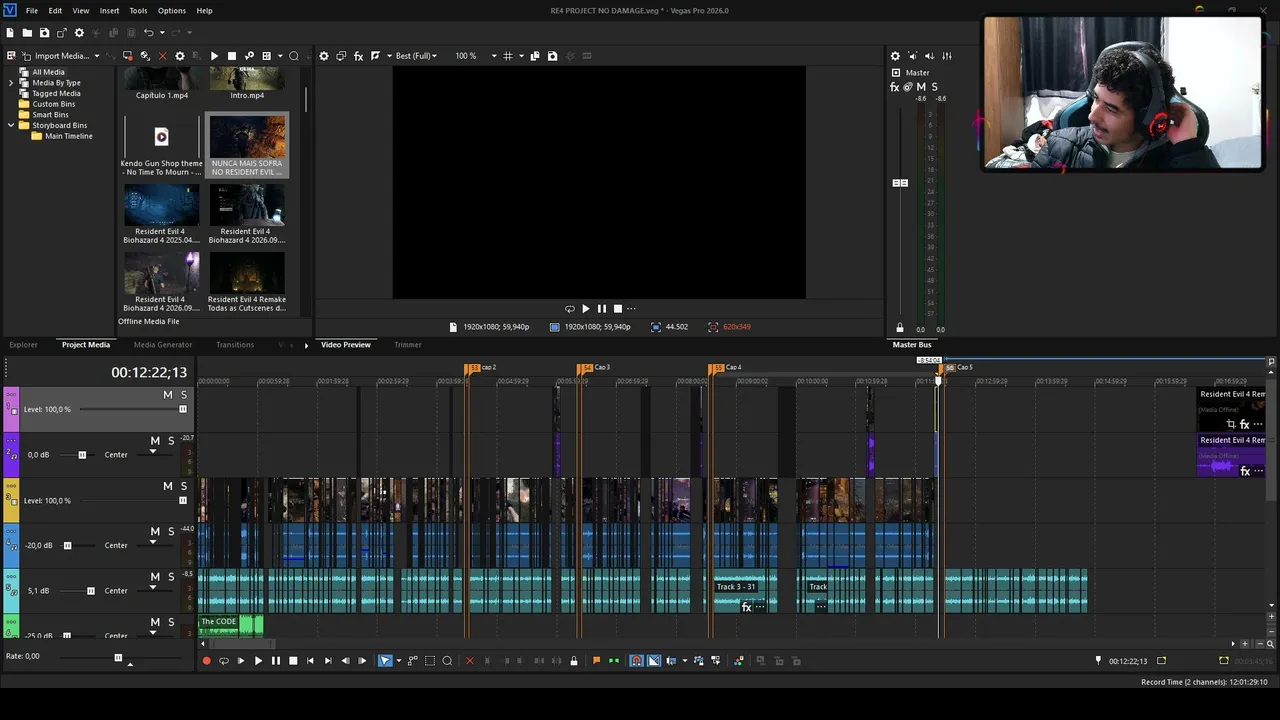Screen dimensions: 1280x720
Task: Open project properties gear in main toolbar
Action: [79, 33]
